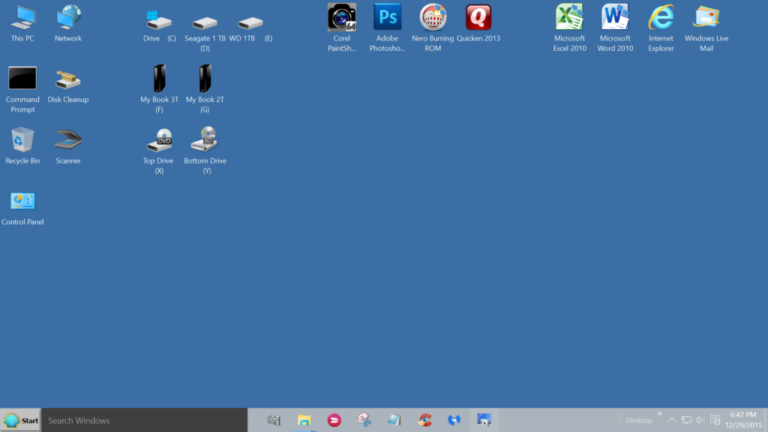
Task: Open the Scanner shortcut
Action: pyautogui.click(x=68, y=141)
